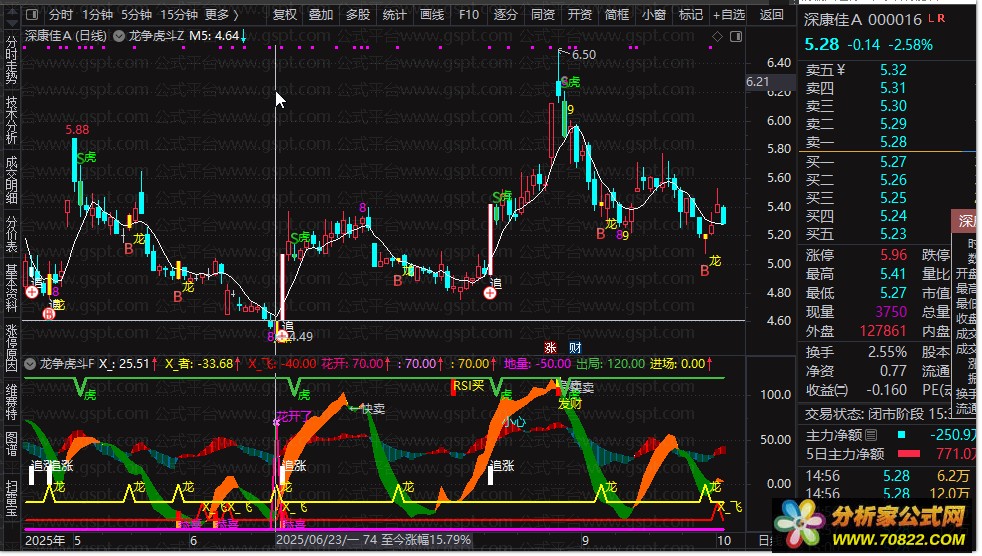
Task: Open 维赛特 in the left sidebar
Action: (11, 401)
